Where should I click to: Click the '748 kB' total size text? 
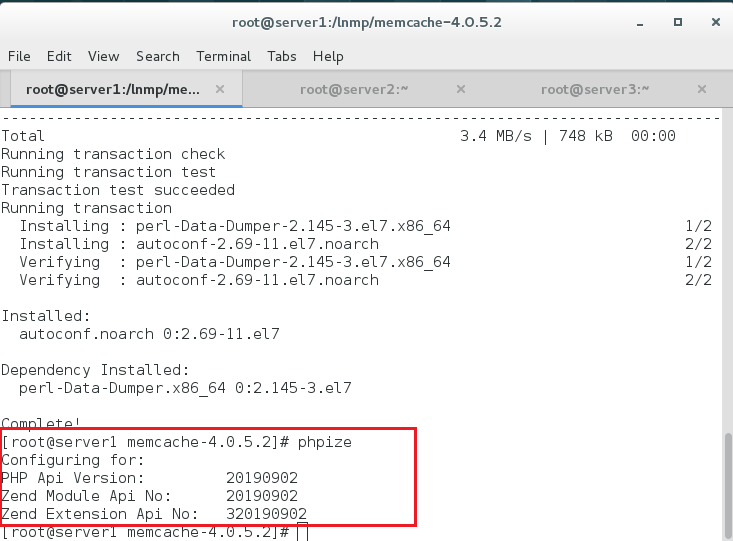(585, 136)
